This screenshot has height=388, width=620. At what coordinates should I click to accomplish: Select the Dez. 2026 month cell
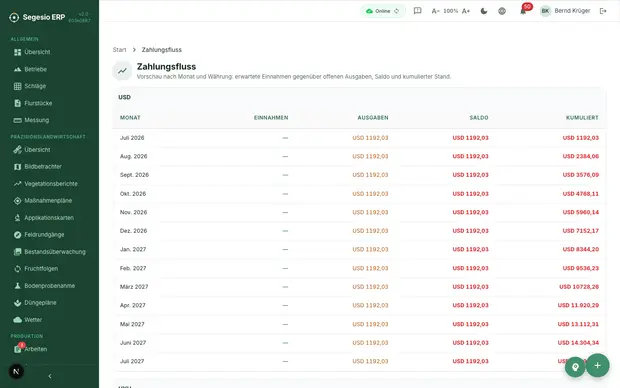133,231
